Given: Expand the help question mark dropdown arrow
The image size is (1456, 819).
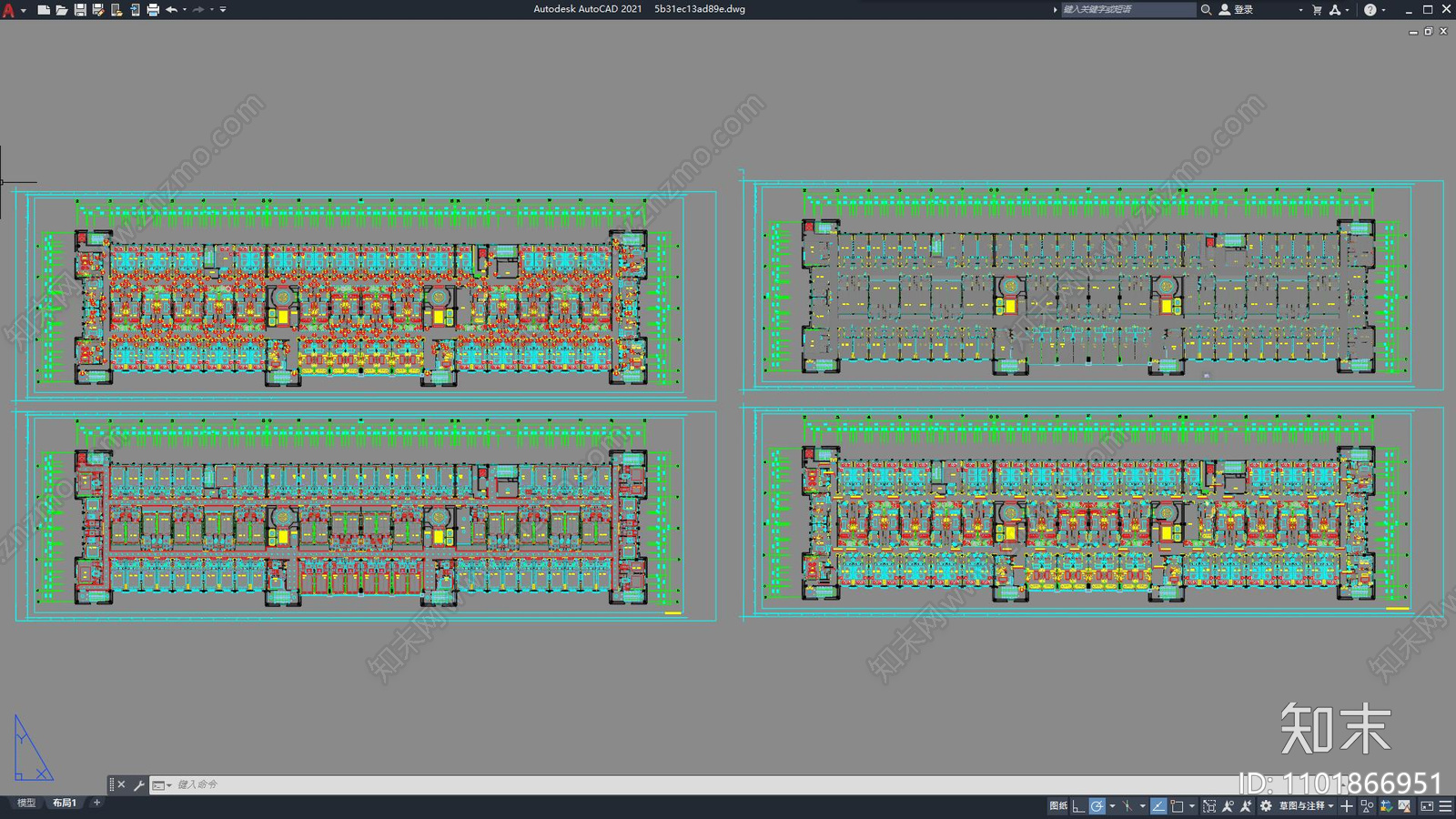Looking at the screenshot, I should tap(1384, 10).
